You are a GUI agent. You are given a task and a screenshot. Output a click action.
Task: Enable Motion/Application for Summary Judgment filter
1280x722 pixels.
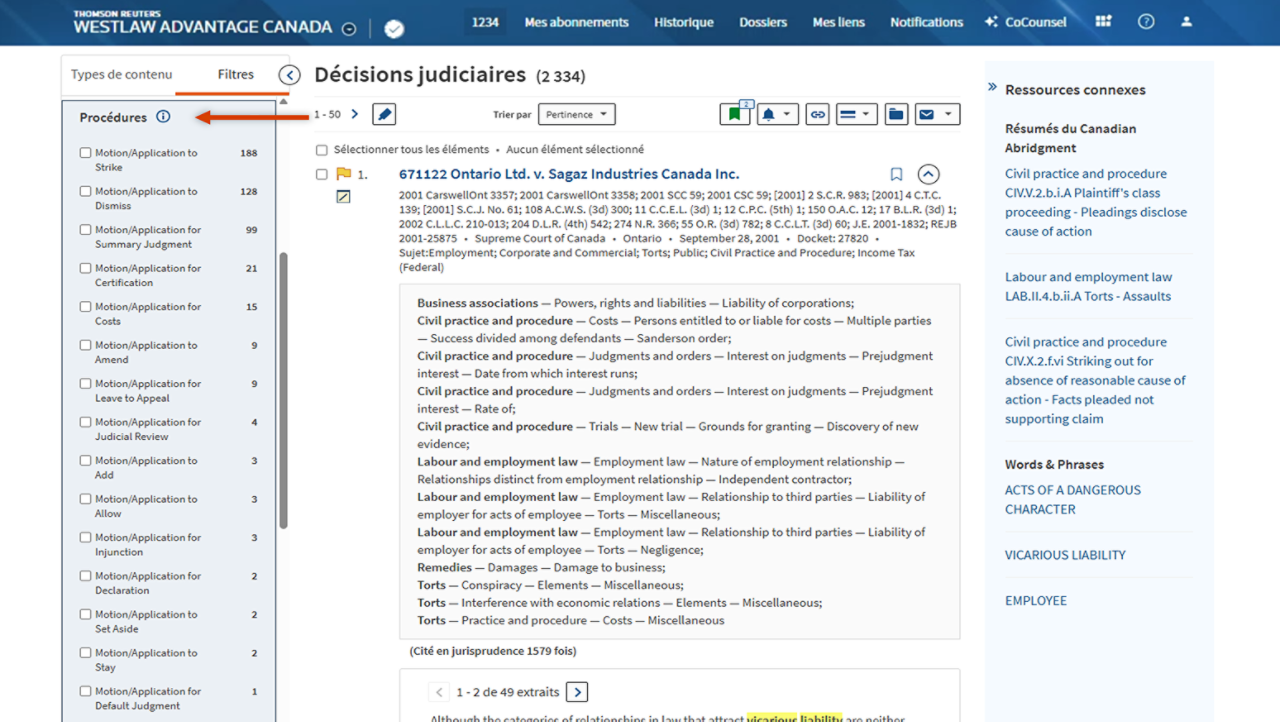pyautogui.click(x=86, y=230)
